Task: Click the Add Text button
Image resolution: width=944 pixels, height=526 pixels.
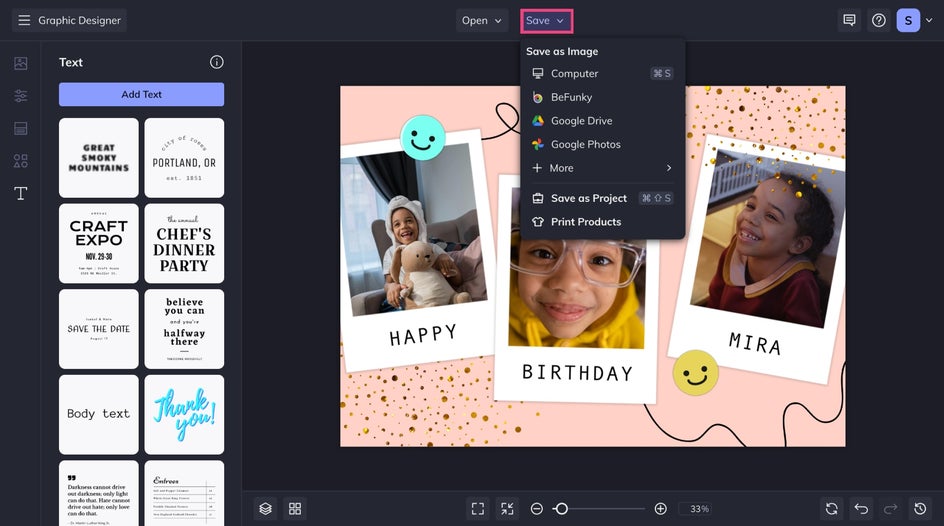Action: [141, 94]
